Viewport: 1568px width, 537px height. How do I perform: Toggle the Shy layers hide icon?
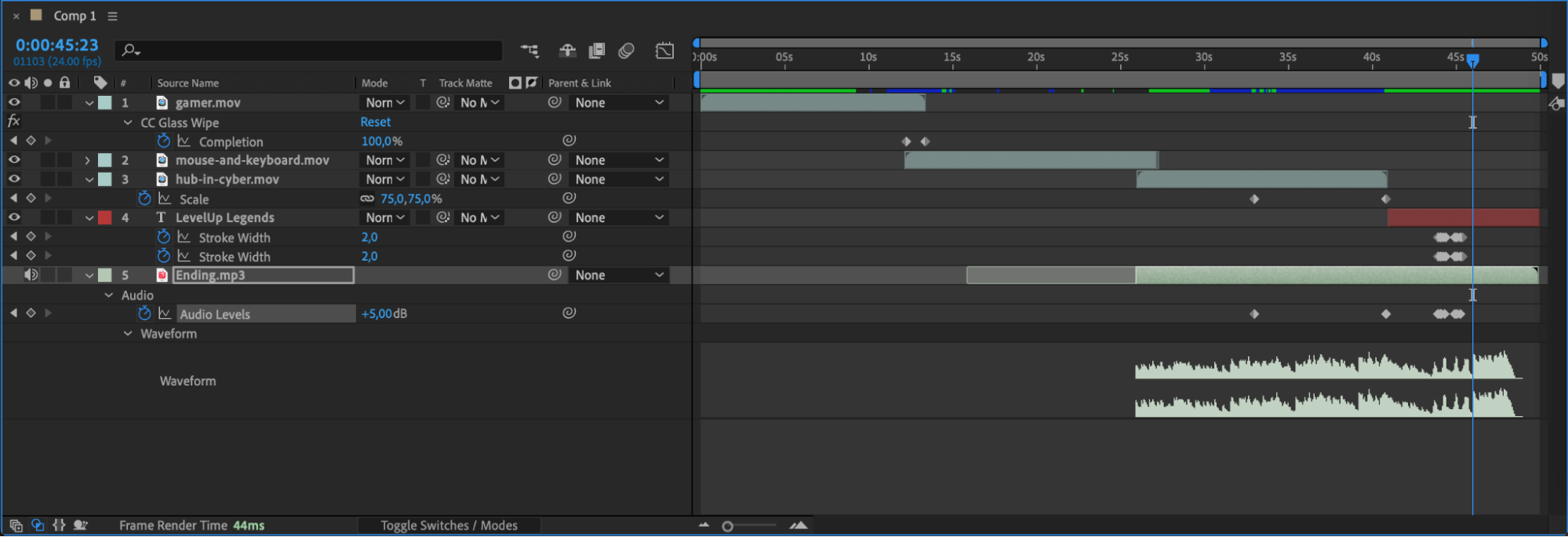tap(567, 51)
